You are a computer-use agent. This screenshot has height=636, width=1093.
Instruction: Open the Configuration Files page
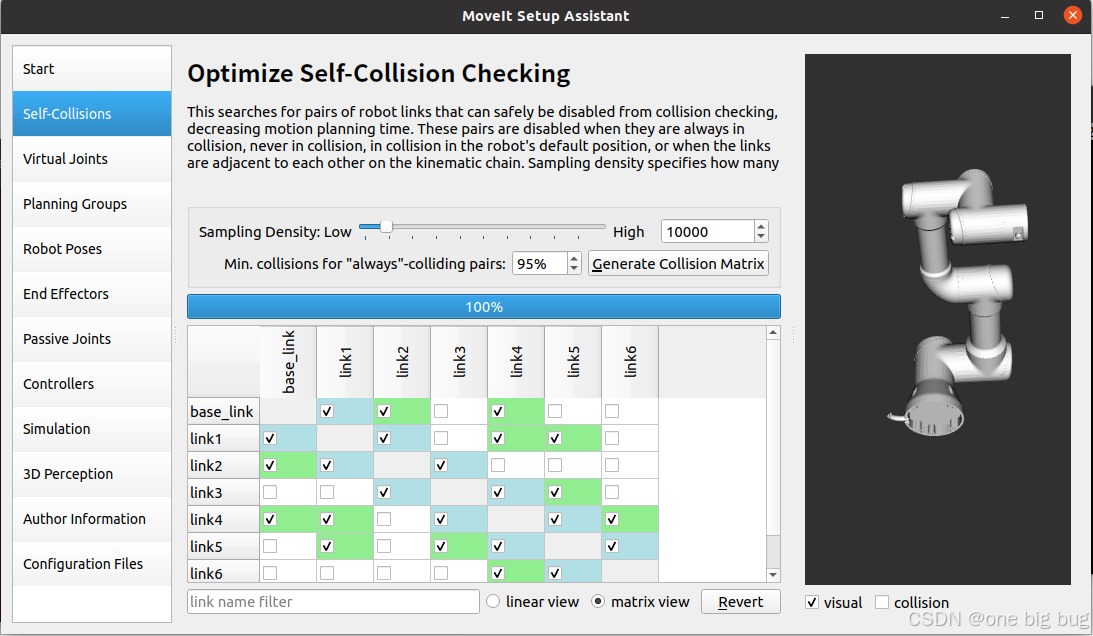click(92, 563)
